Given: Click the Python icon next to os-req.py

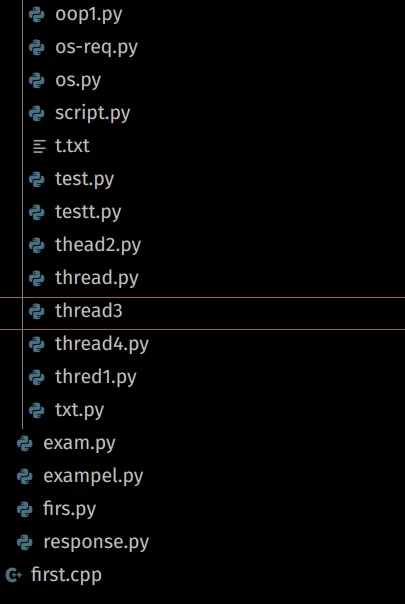Looking at the screenshot, I should pyautogui.click(x=37, y=48).
